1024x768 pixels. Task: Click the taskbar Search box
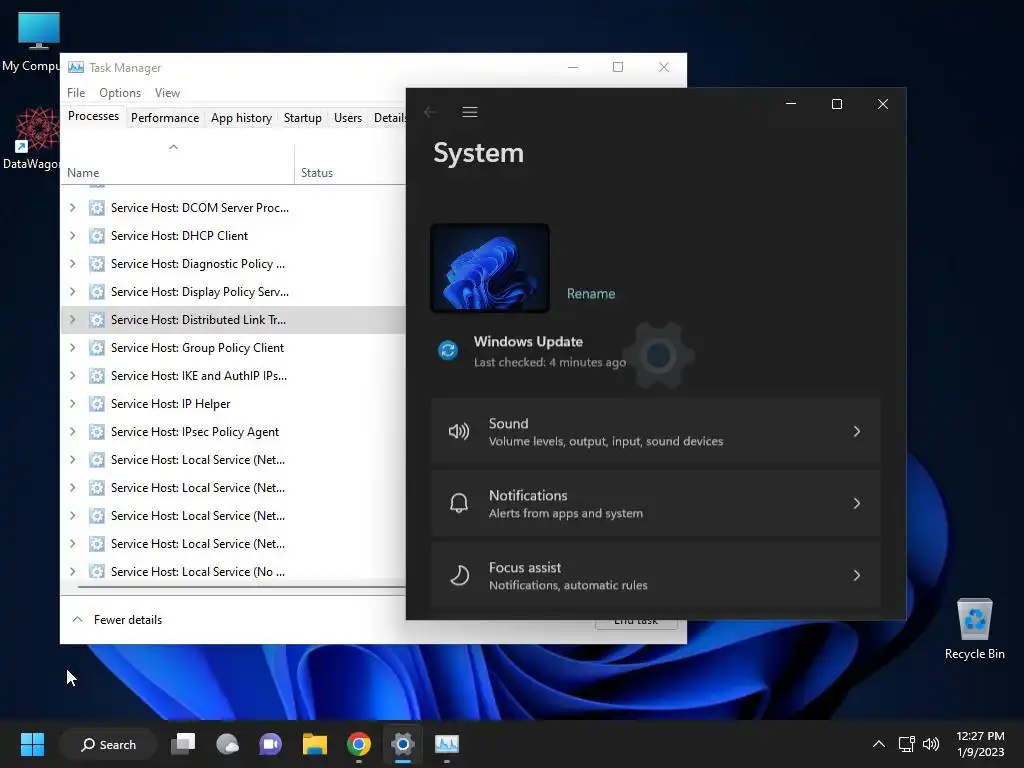point(108,744)
